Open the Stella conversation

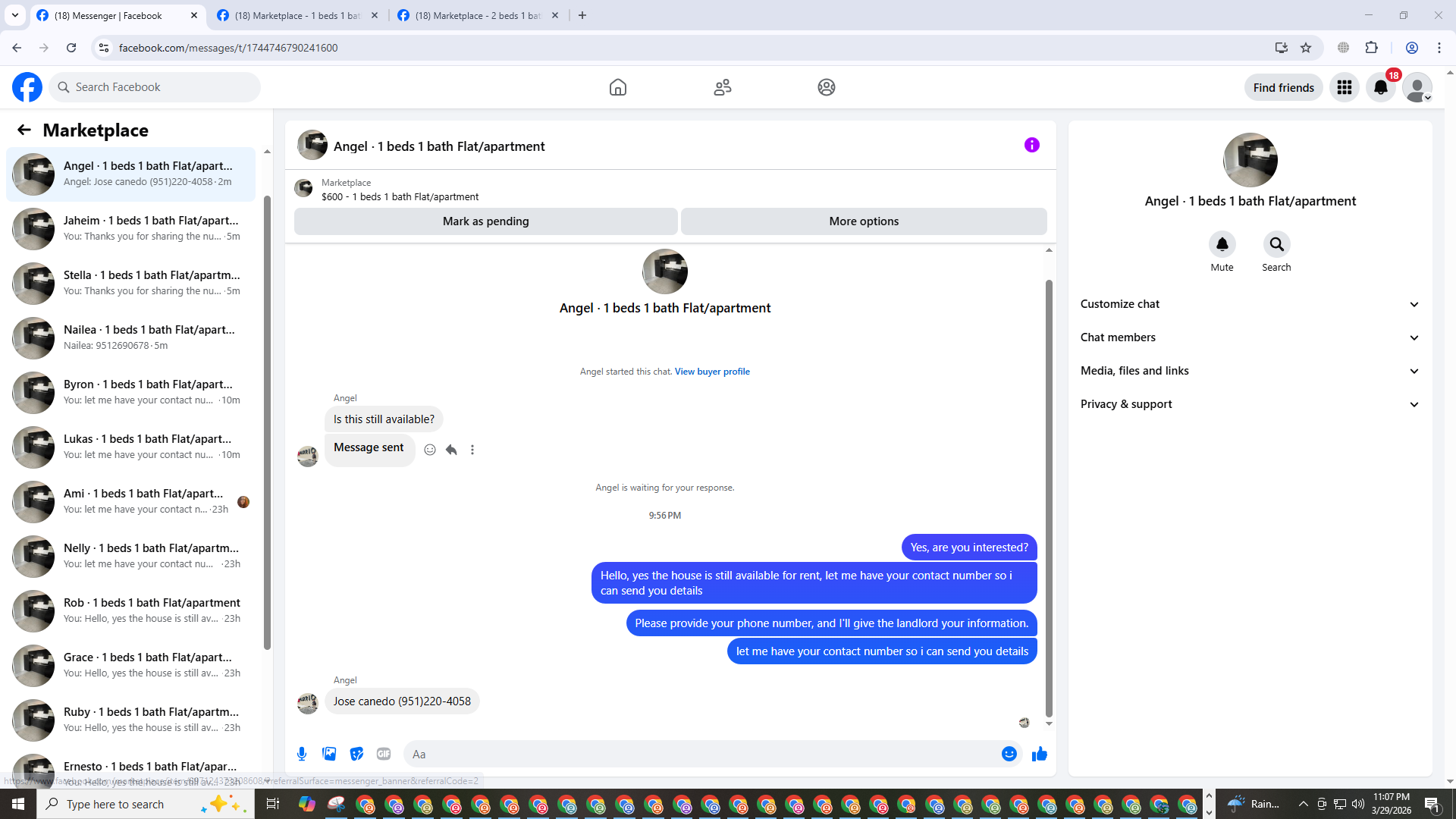(x=130, y=283)
